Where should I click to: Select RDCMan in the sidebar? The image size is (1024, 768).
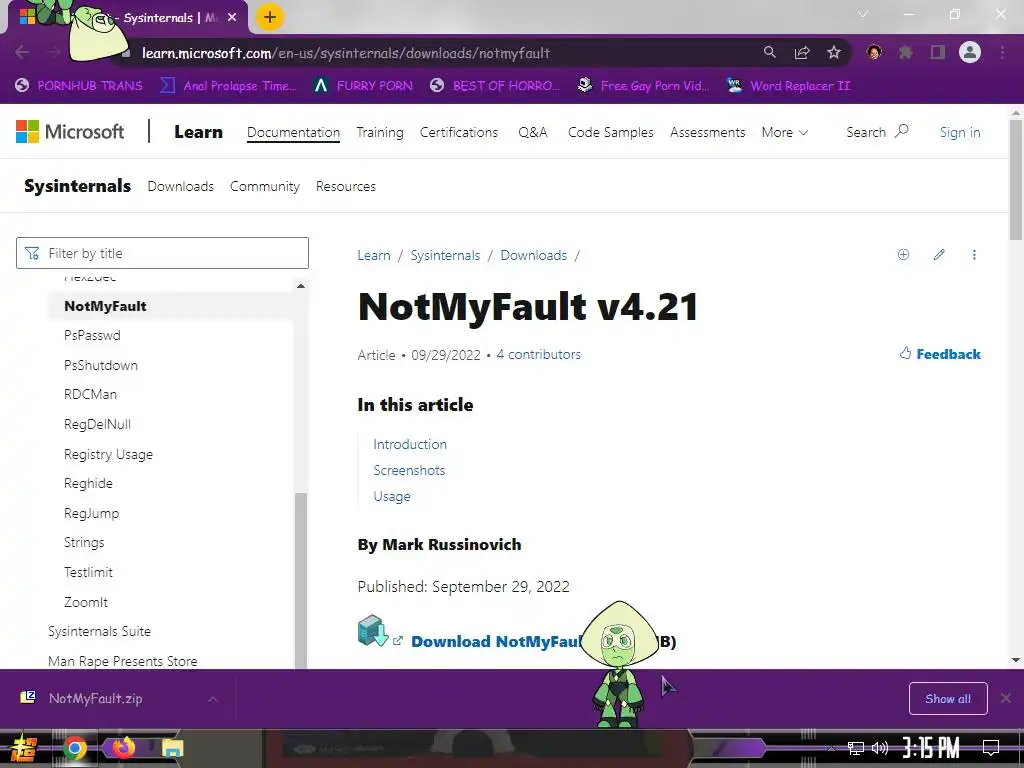click(90, 394)
